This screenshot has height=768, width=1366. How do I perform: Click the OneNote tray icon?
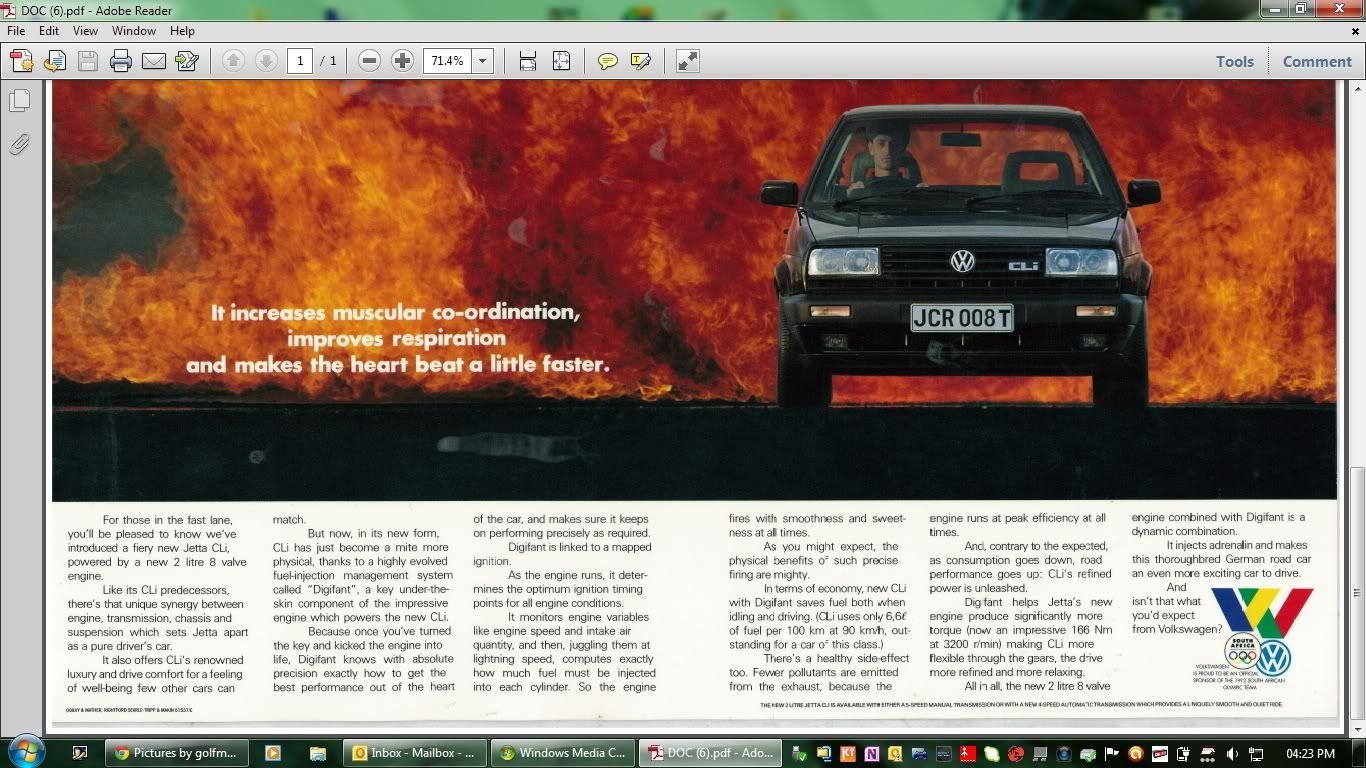(871, 753)
